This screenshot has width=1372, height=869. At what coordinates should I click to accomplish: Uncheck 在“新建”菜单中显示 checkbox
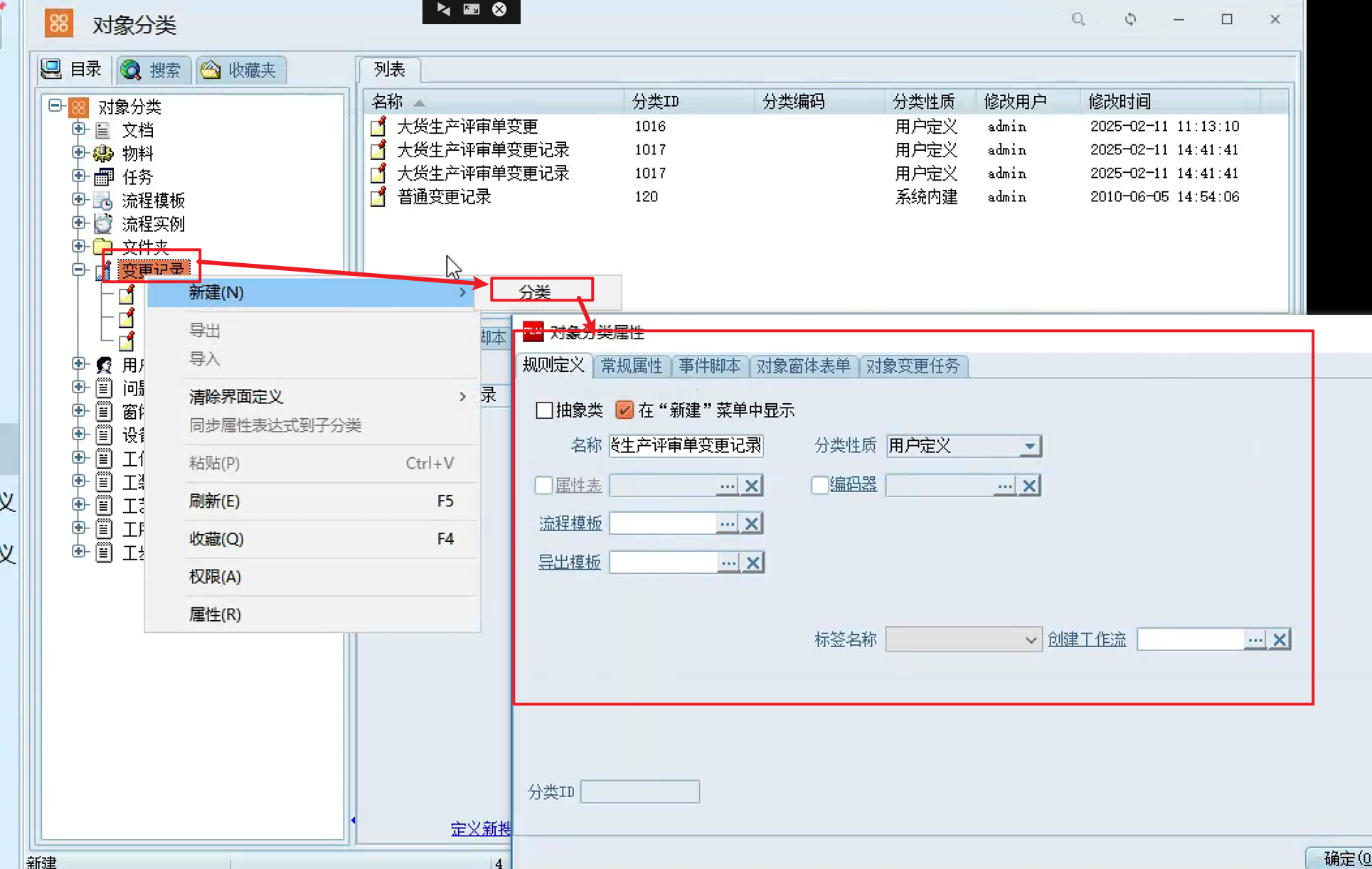[624, 410]
